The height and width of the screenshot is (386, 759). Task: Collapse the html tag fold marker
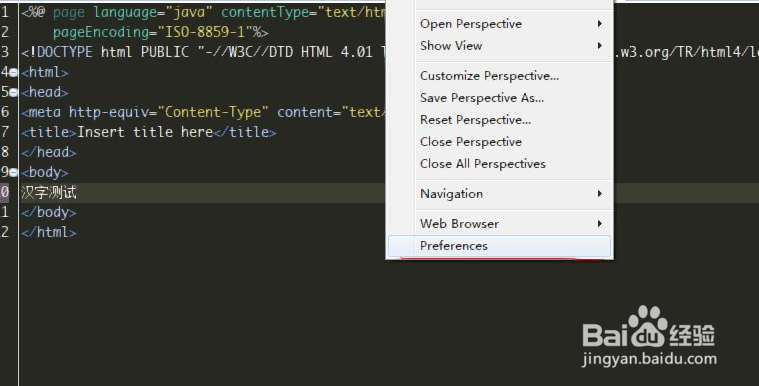click(x=14, y=73)
